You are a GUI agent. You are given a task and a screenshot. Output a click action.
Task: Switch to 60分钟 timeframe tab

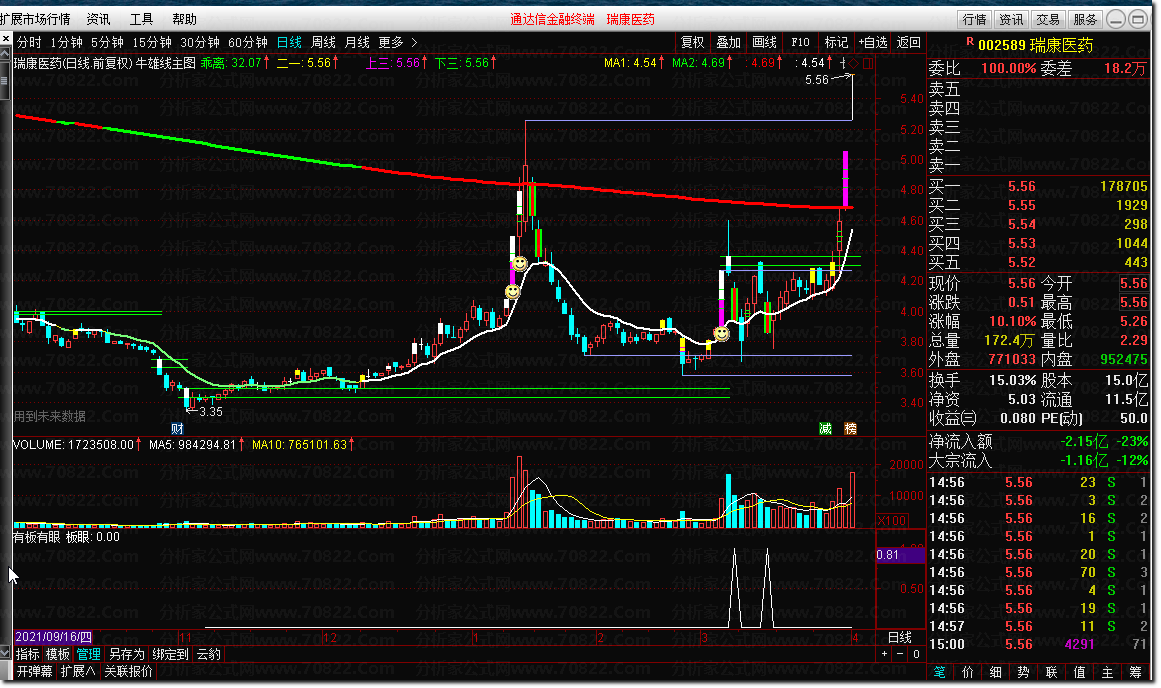(248, 42)
